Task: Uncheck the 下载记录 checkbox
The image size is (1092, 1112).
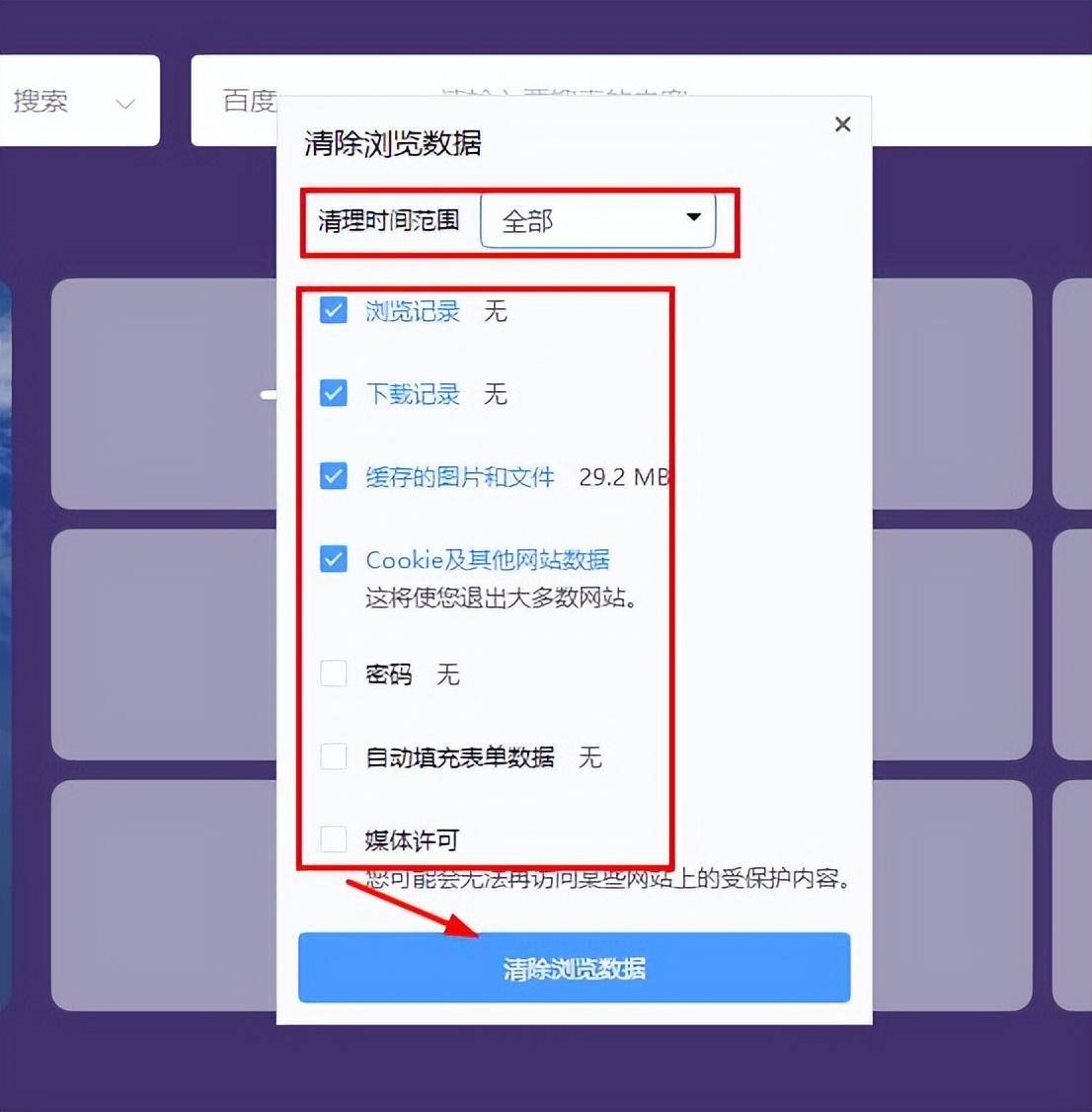Action: coord(334,393)
